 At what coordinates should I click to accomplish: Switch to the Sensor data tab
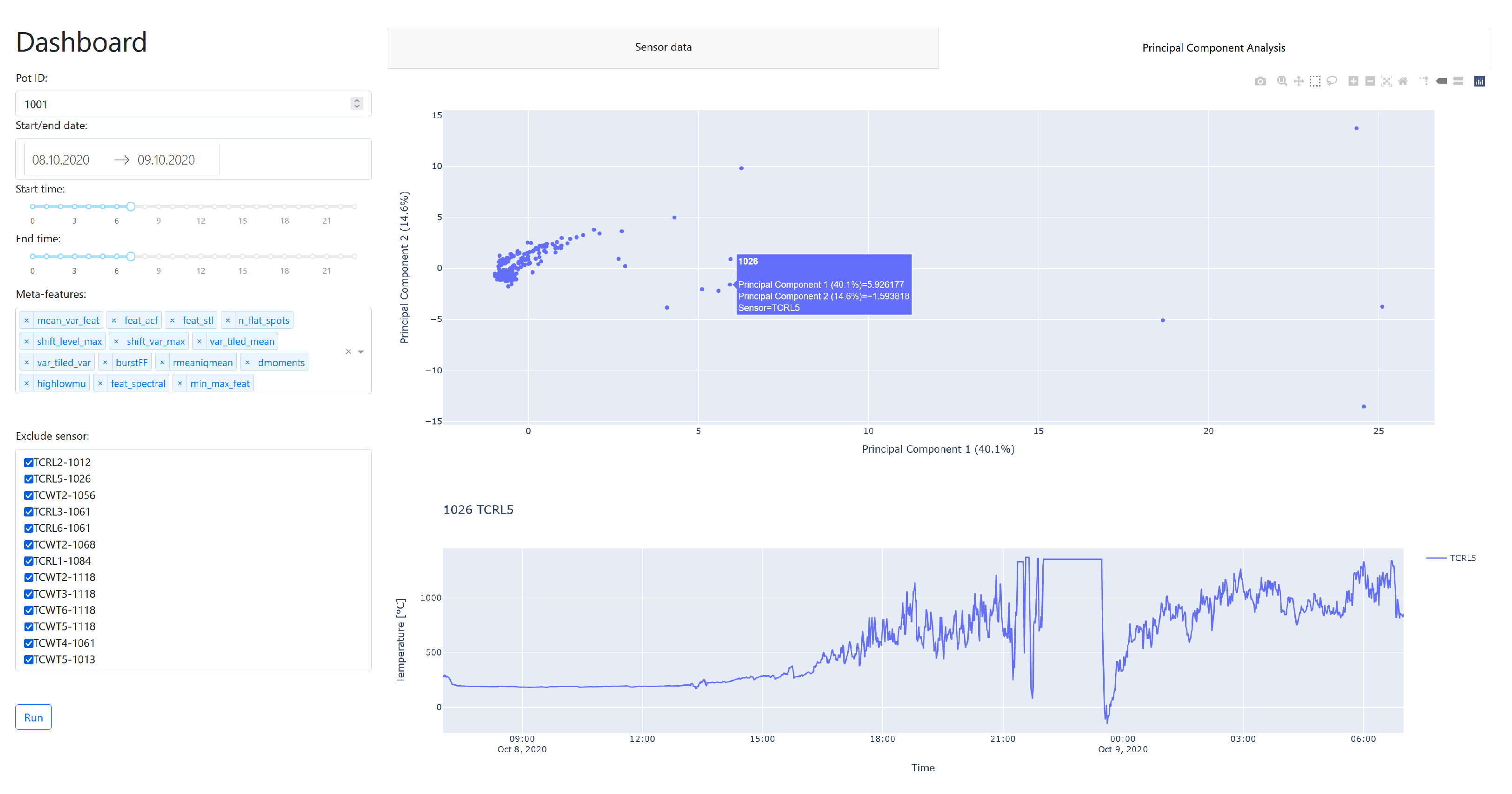tap(663, 47)
